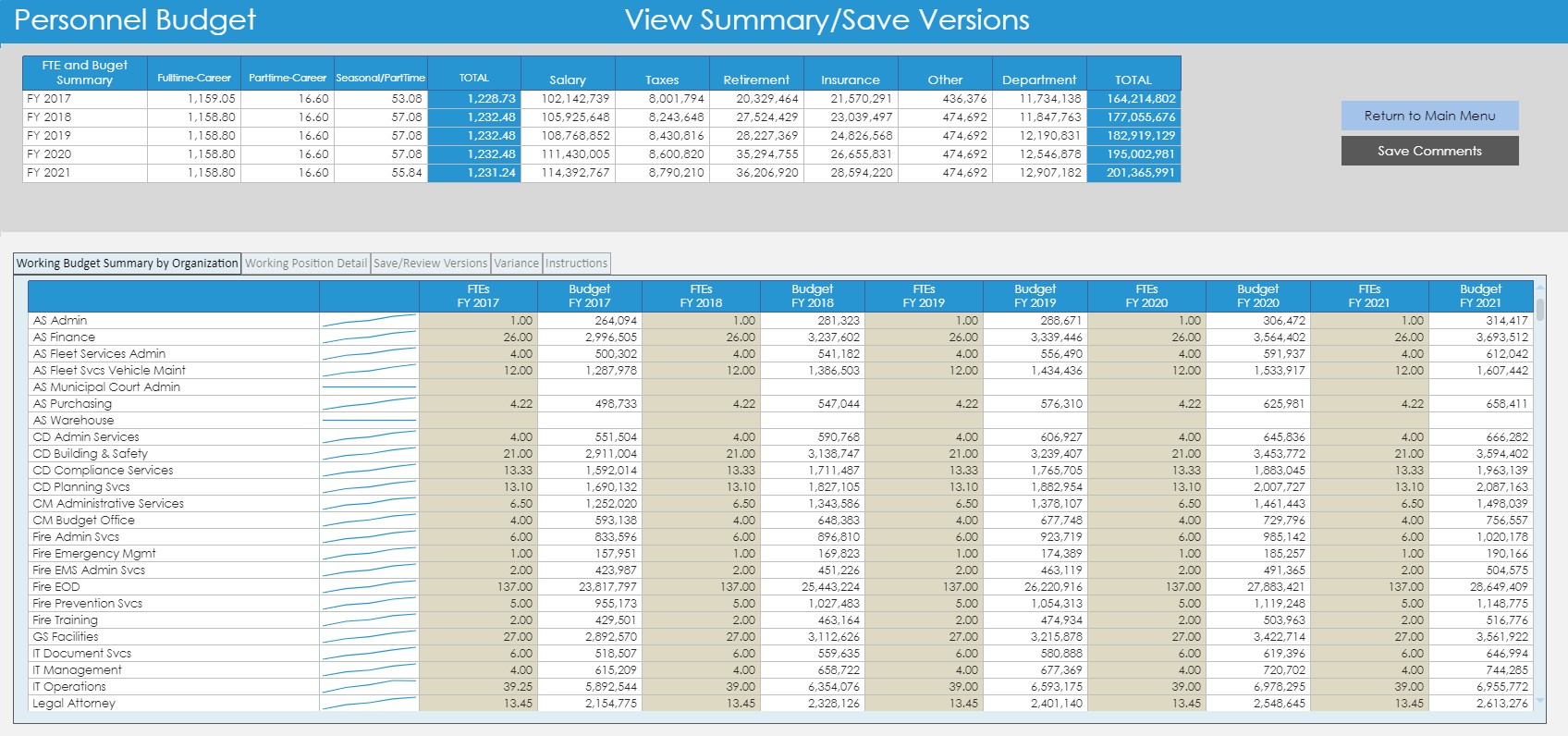Click FY 2021 row in summary table
The height and width of the screenshot is (736, 1568).
pyautogui.click(x=601, y=173)
